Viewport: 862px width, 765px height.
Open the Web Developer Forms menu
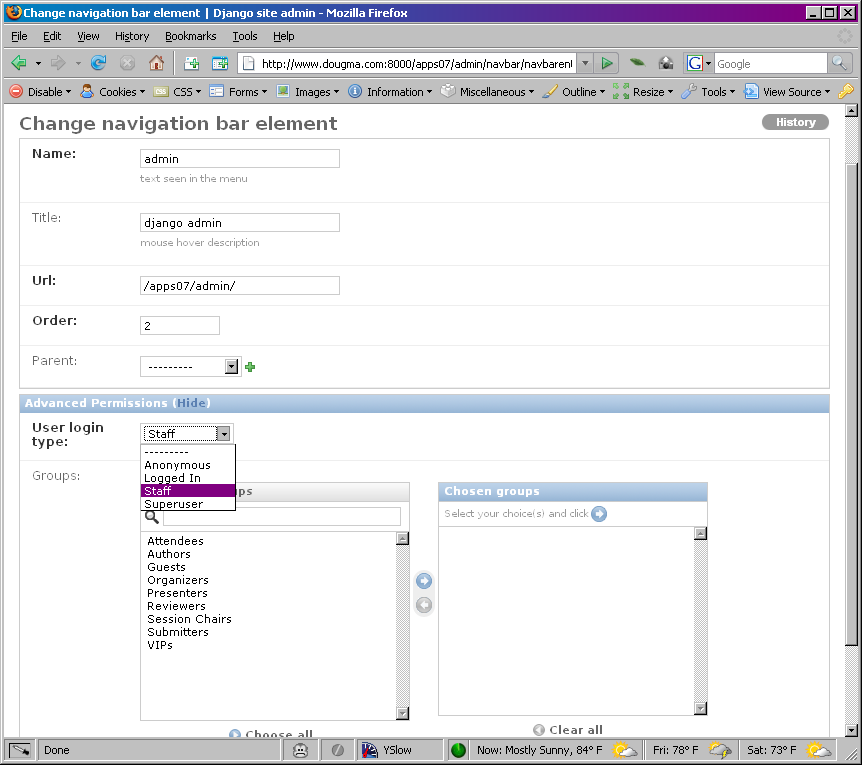pyautogui.click(x=238, y=92)
